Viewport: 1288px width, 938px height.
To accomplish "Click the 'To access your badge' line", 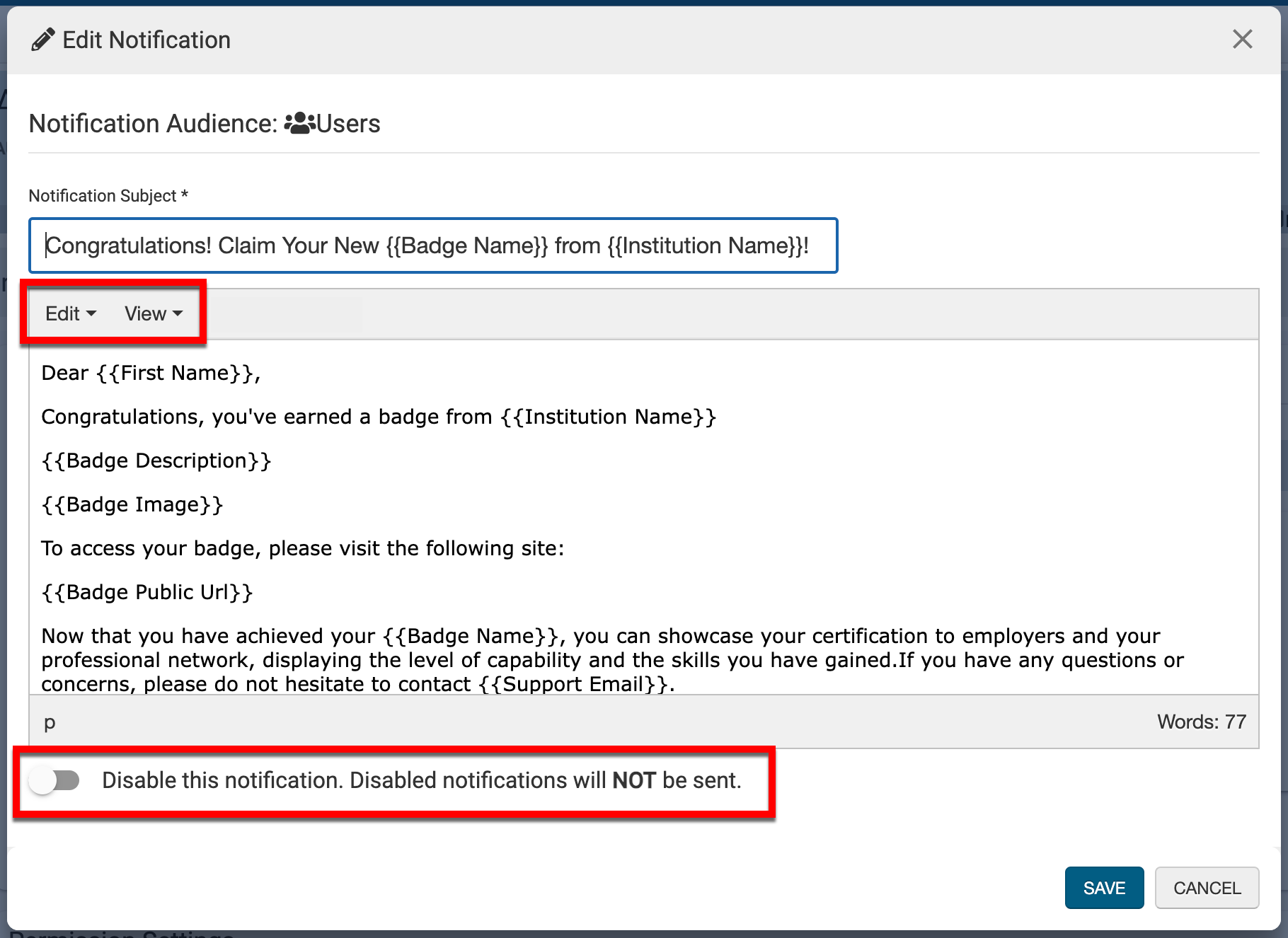I will [302, 548].
